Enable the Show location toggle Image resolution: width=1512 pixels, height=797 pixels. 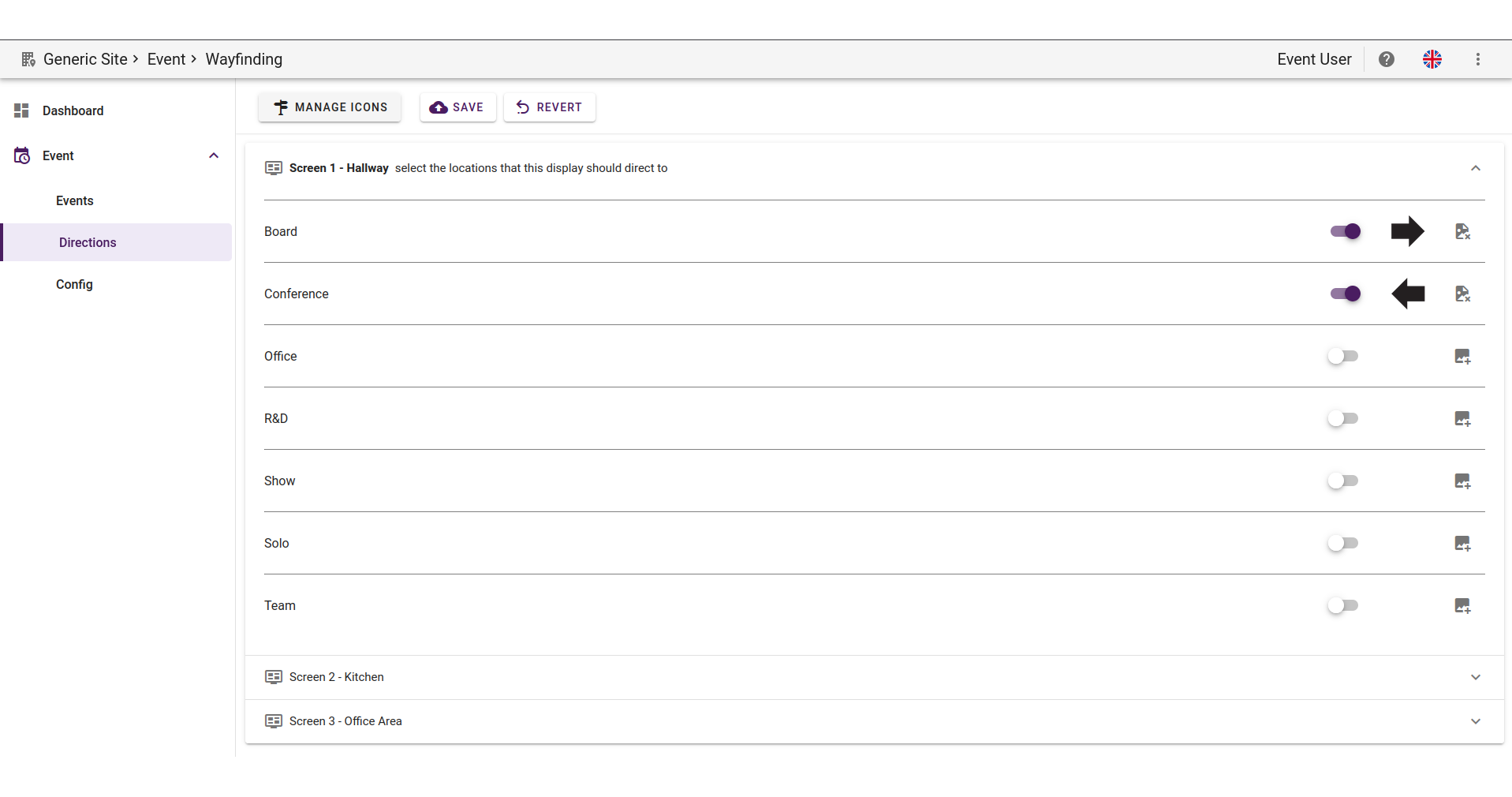[1342, 481]
